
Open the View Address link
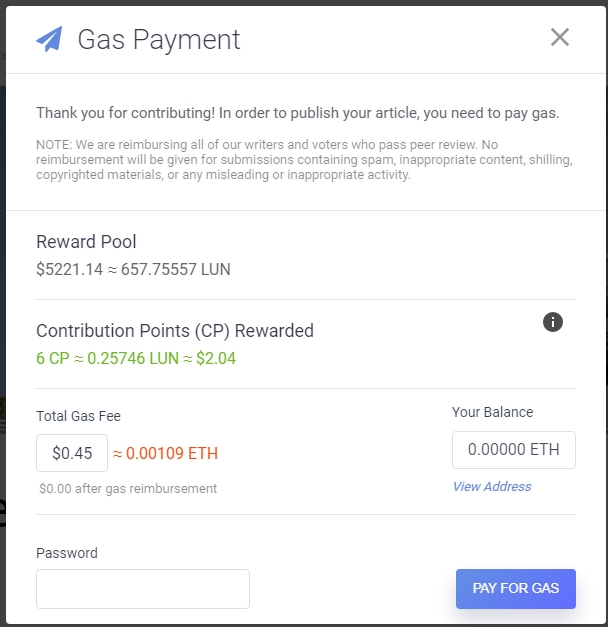point(492,487)
